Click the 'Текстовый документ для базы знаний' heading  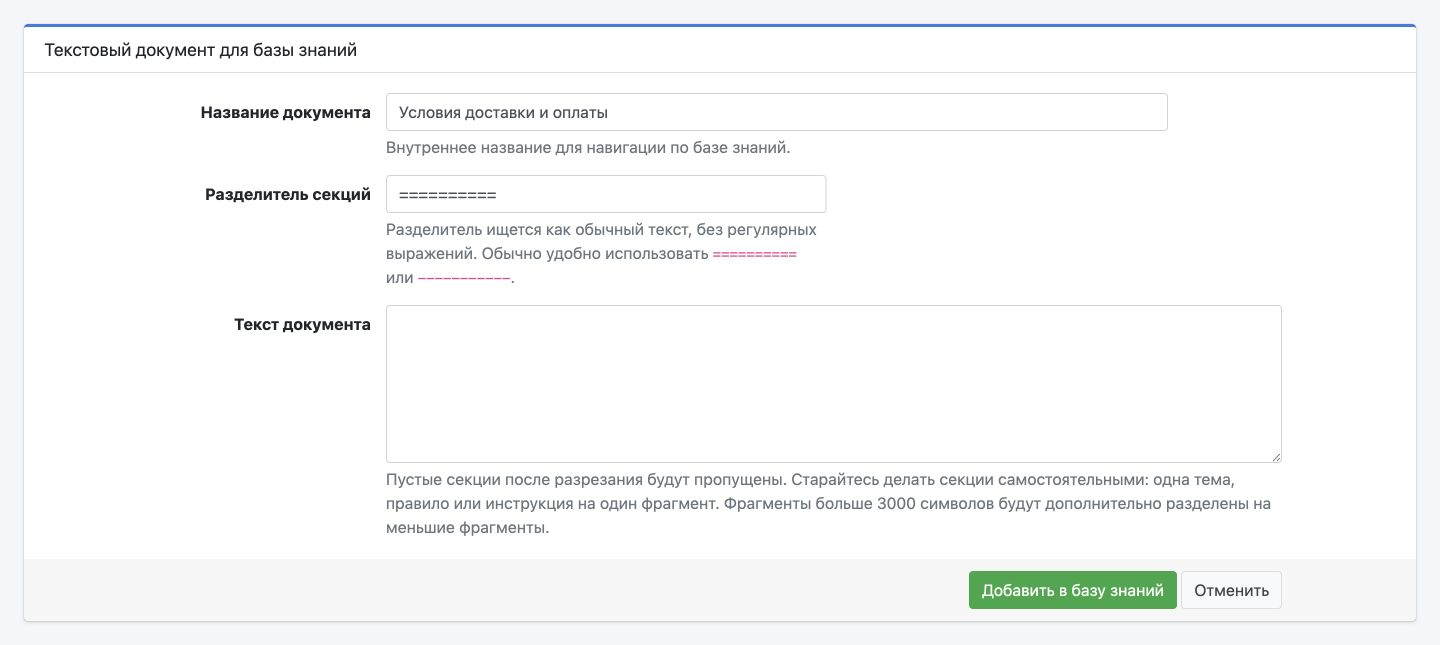pyautogui.click(x=201, y=50)
